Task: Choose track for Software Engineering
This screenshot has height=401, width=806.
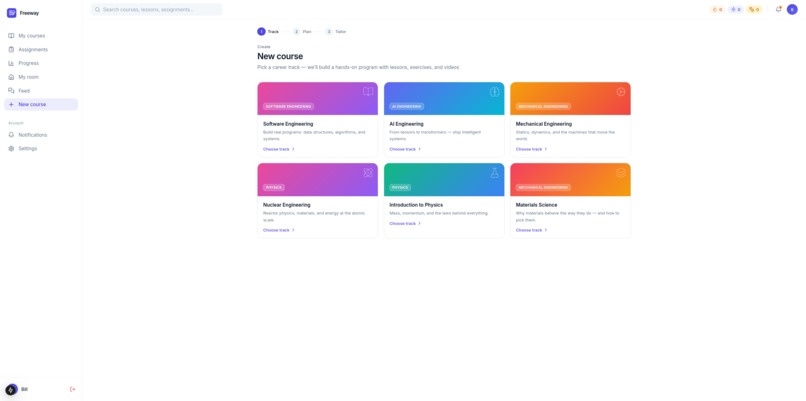Action: click(x=279, y=149)
